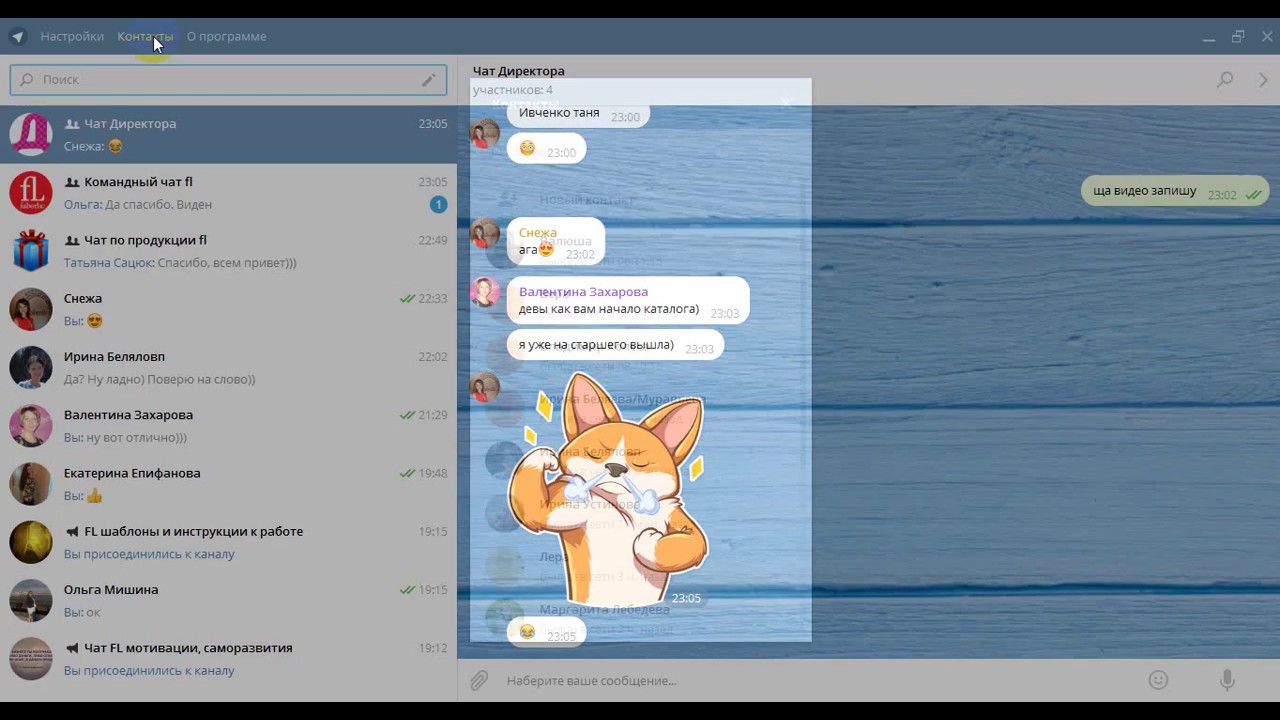Open the Чат по продукции fl conversation
The width and height of the screenshot is (1280, 720).
[x=228, y=251]
